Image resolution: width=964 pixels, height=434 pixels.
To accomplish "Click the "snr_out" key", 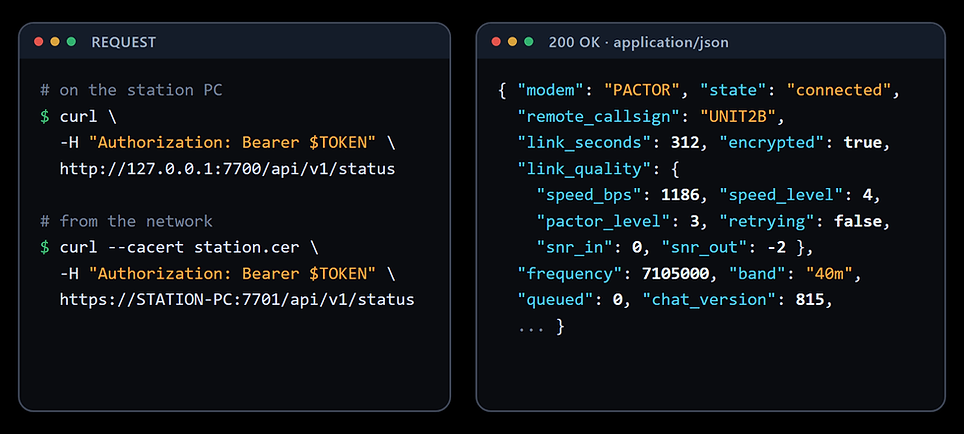I will point(703,248).
